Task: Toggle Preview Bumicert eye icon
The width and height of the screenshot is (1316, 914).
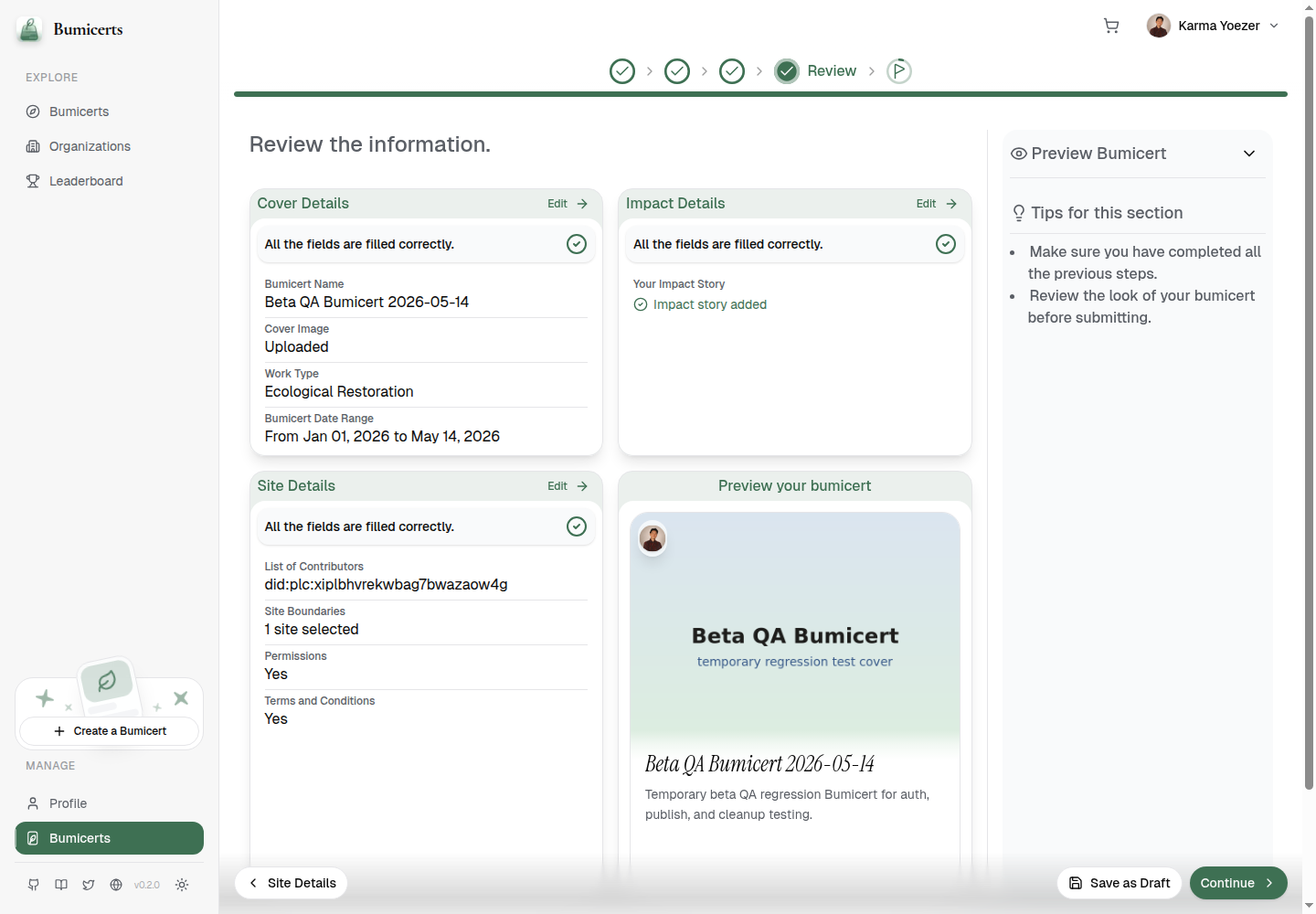Action: (1019, 154)
